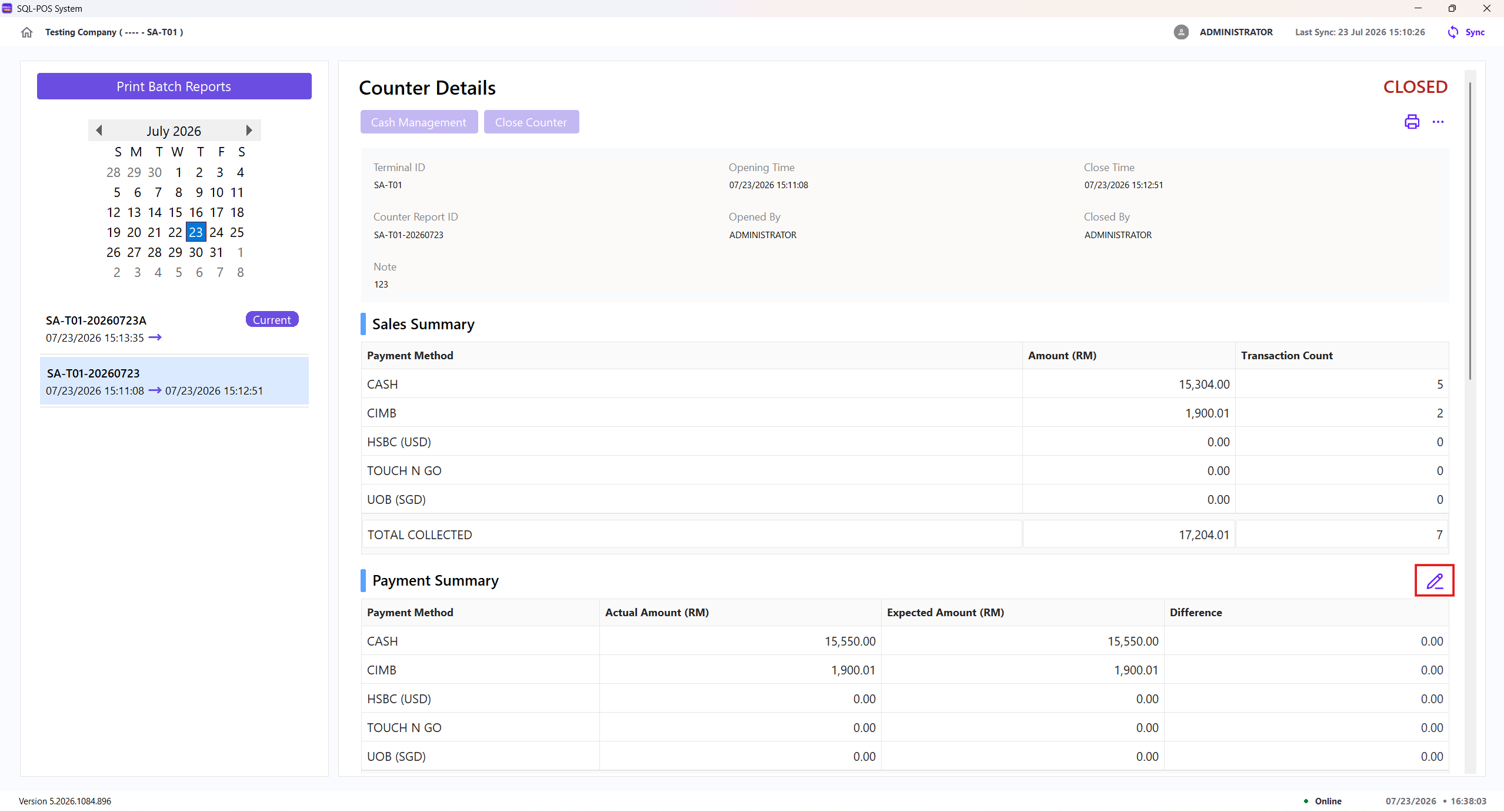Select TOUCH N GO row in Payment Summary
Screen dimensions: 1504x812
tap(905, 727)
